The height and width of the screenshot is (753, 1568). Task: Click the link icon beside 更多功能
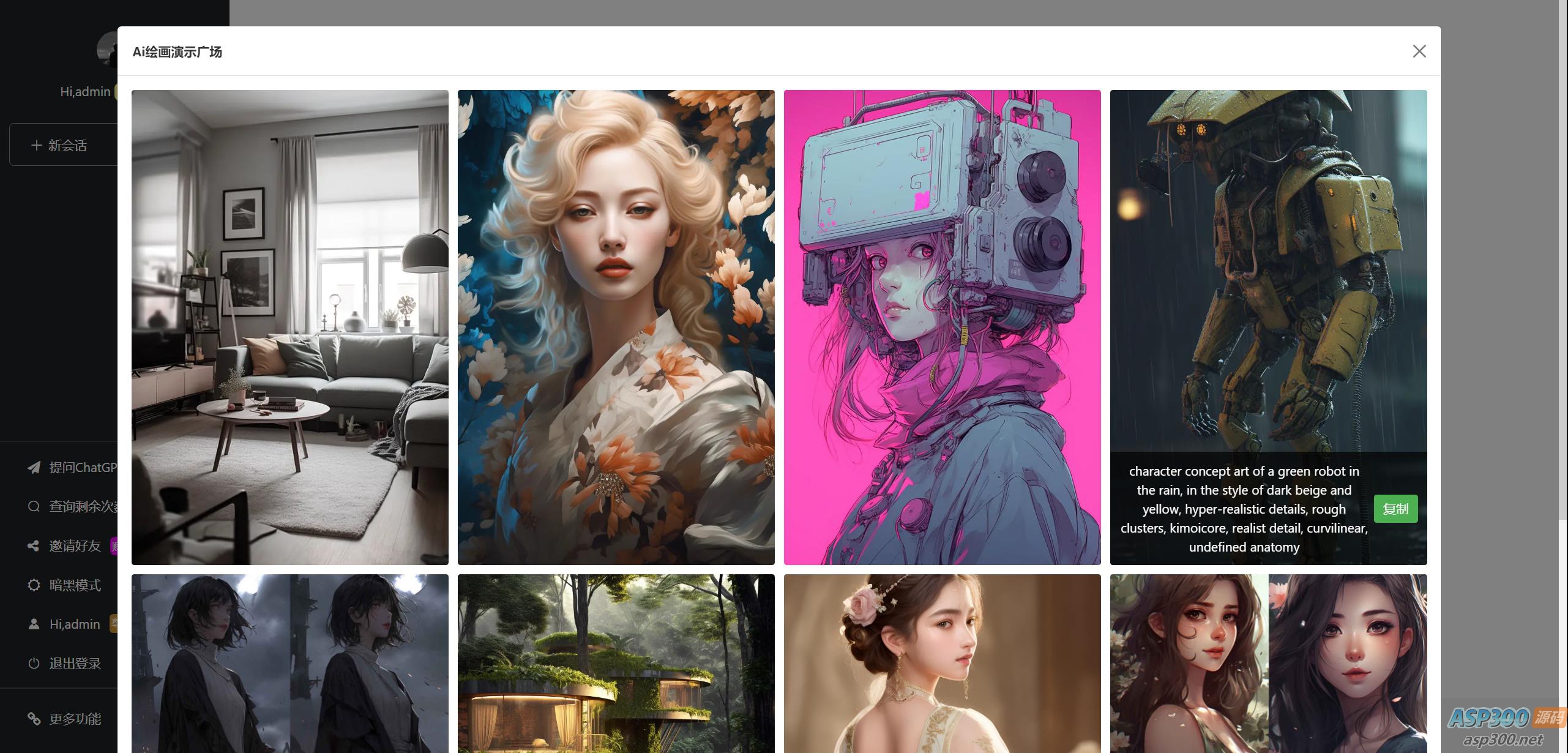(34, 719)
